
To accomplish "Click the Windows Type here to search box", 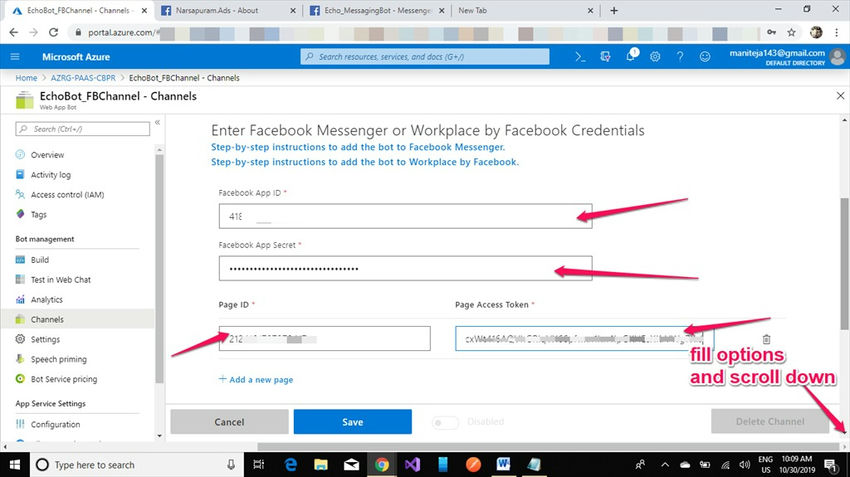I will [136, 465].
